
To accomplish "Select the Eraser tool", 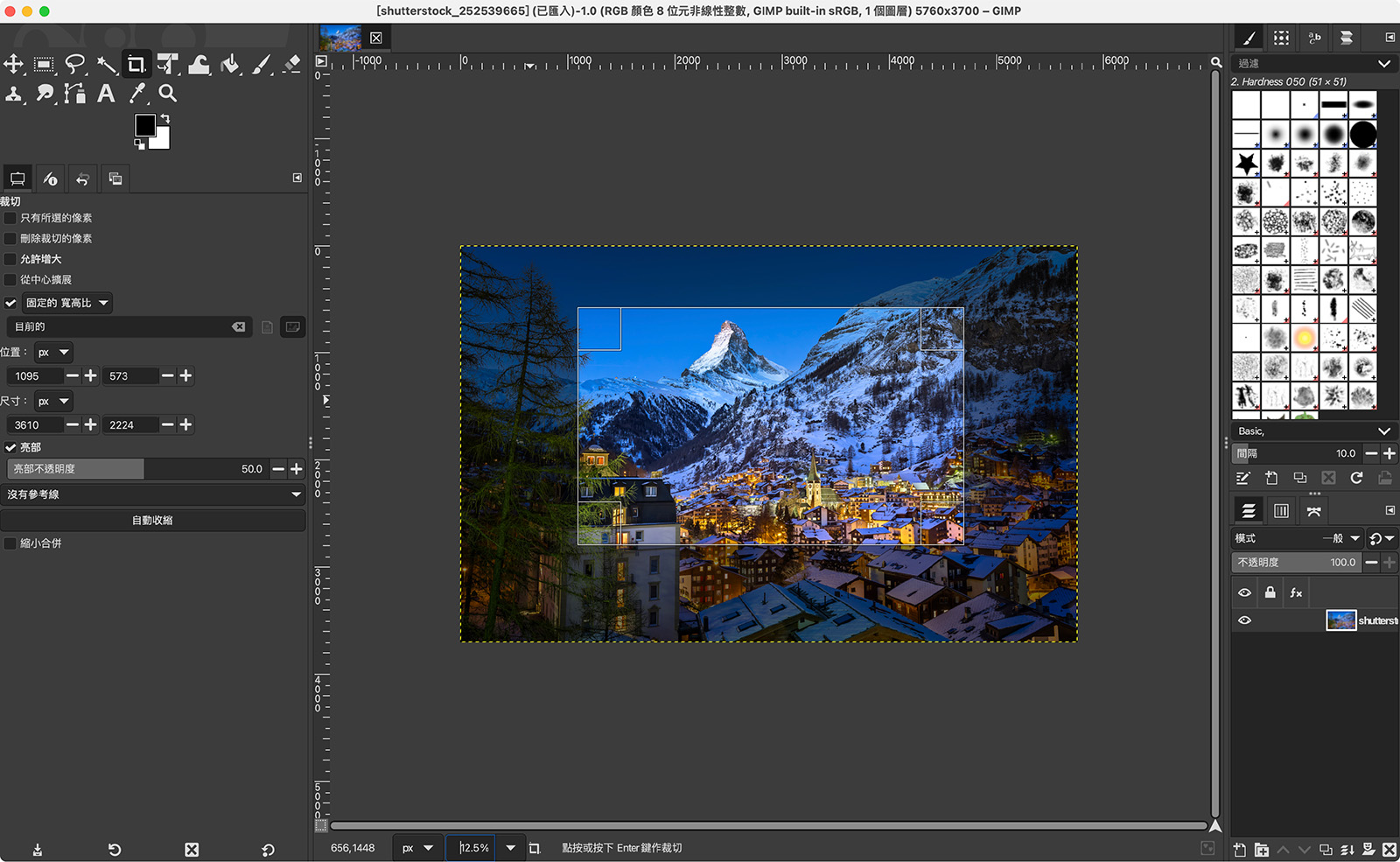I will (292, 64).
